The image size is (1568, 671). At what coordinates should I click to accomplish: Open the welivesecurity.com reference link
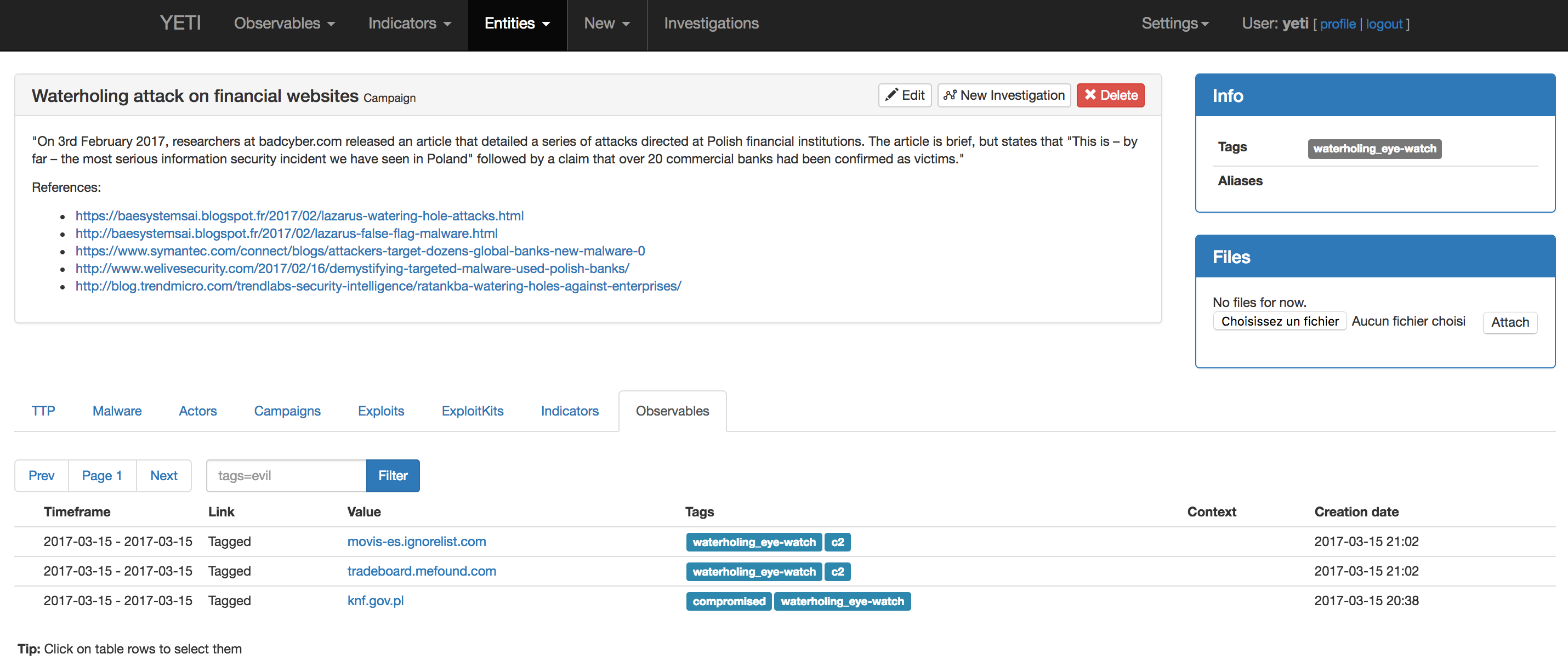[x=352, y=269]
